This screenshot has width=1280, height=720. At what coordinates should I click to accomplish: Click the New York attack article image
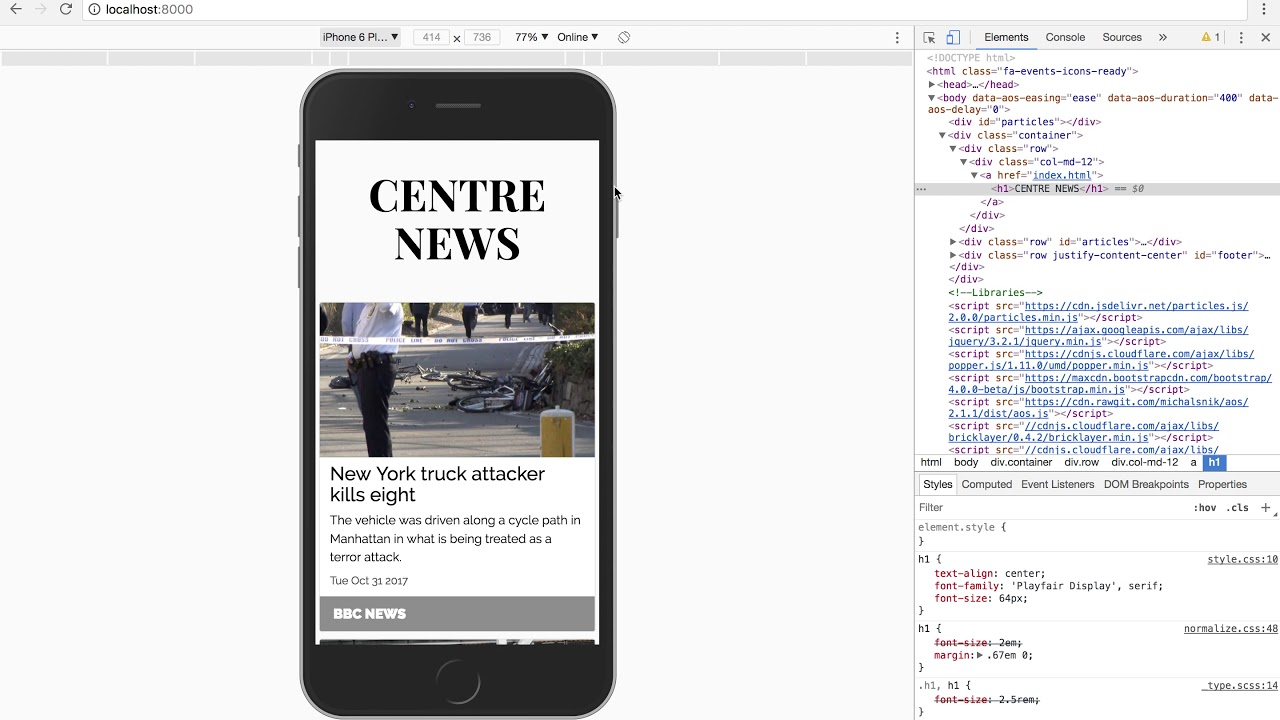tap(457, 380)
